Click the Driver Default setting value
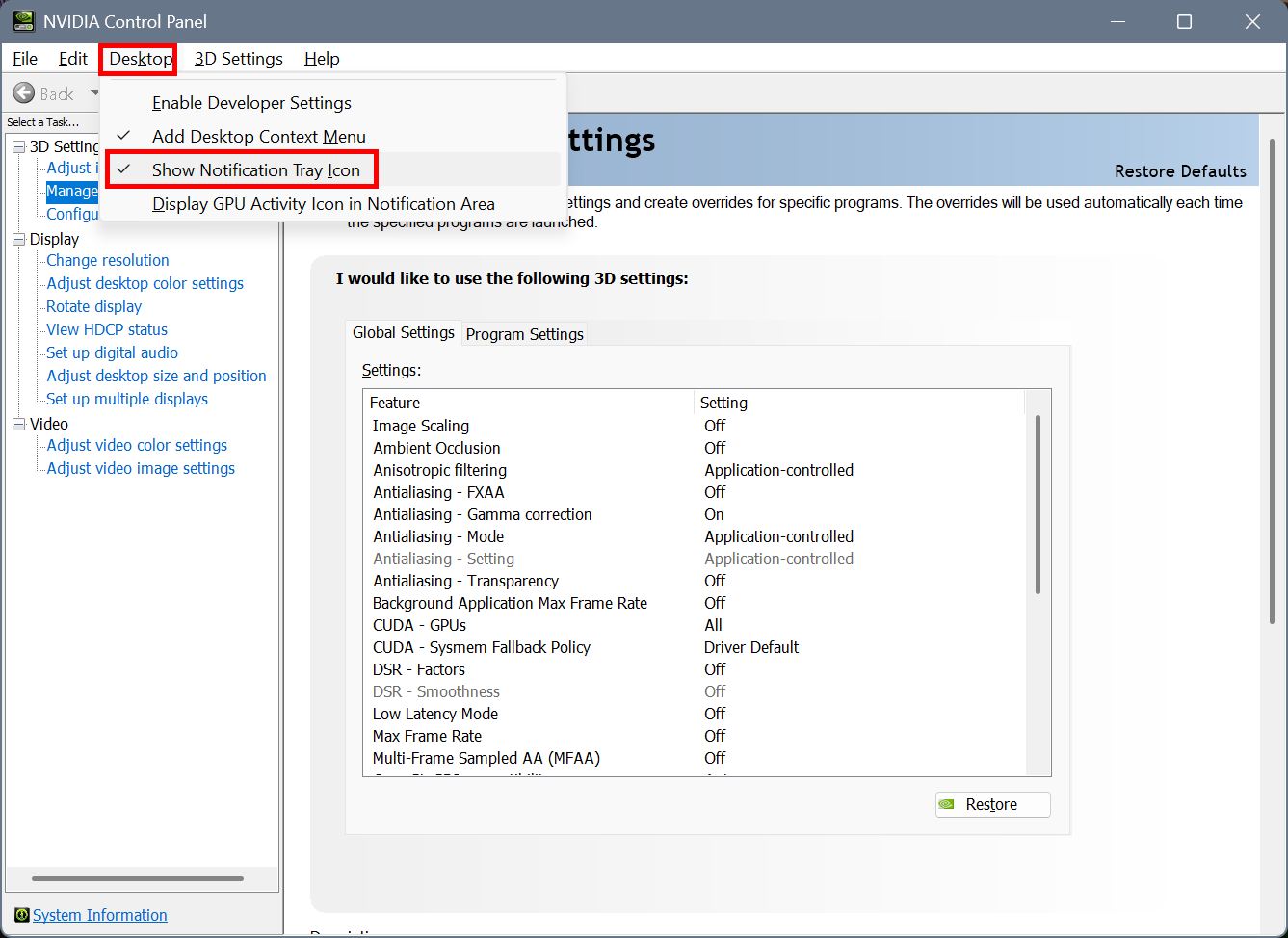The image size is (1288, 938). (x=751, y=647)
